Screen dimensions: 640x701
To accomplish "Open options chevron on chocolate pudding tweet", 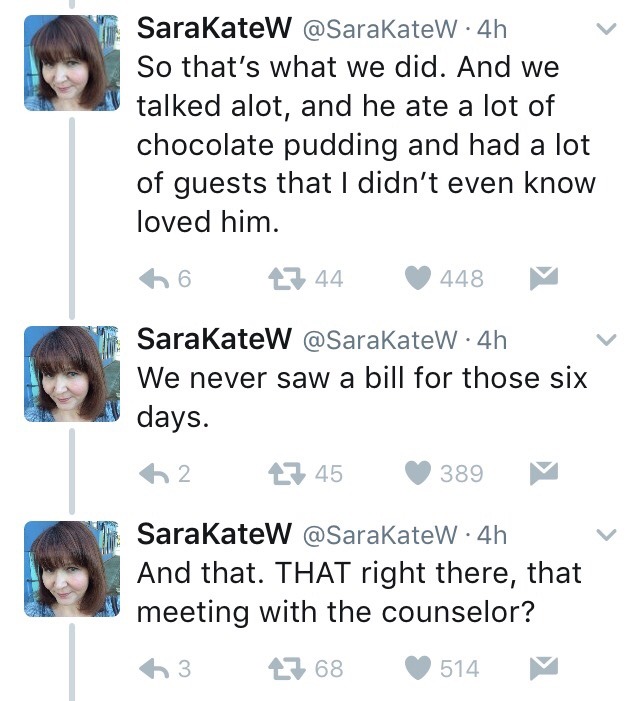I will pyautogui.click(x=606, y=31).
